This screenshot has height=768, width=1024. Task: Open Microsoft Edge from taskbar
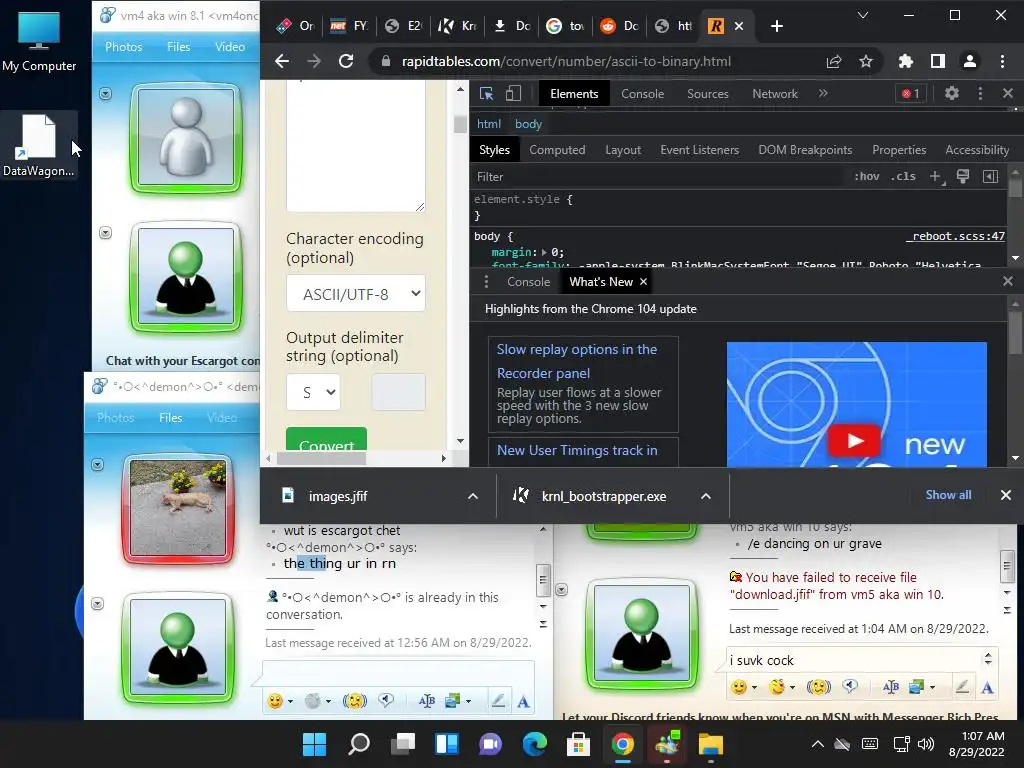point(534,743)
